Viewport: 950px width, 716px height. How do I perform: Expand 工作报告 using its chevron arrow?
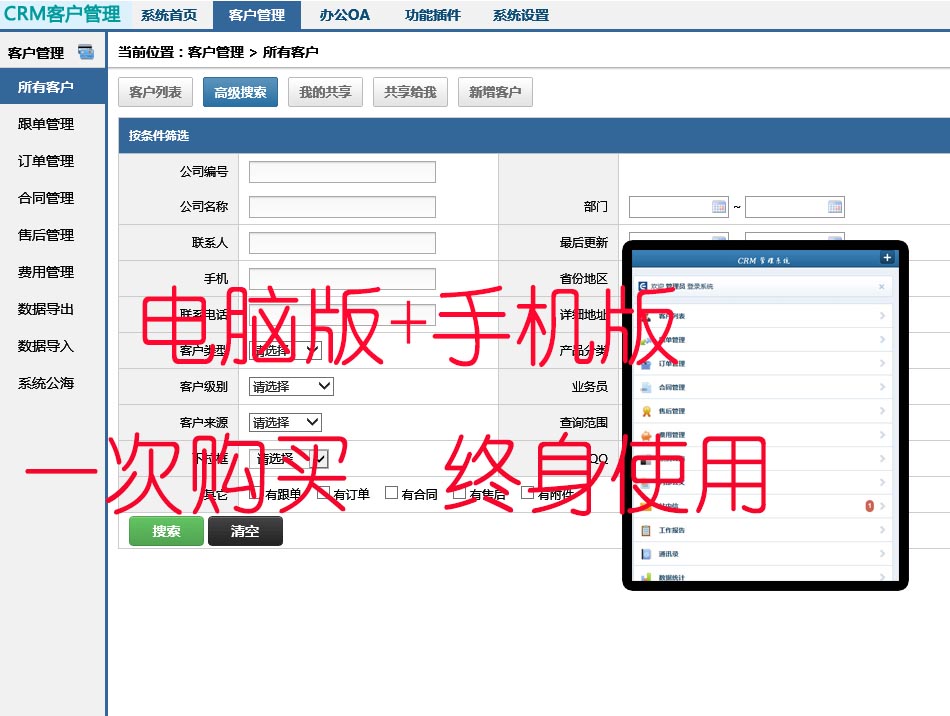point(881,531)
